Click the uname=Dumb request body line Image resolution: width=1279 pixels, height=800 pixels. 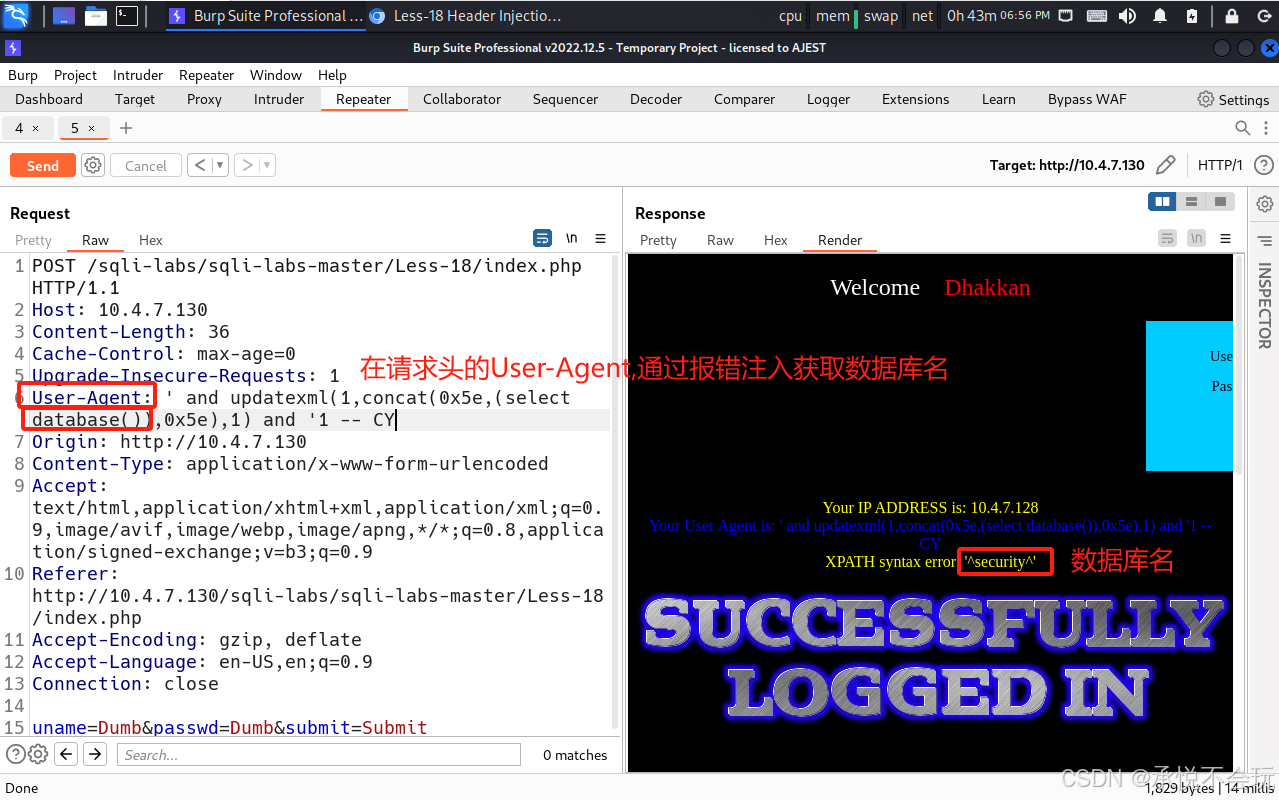coord(229,727)
